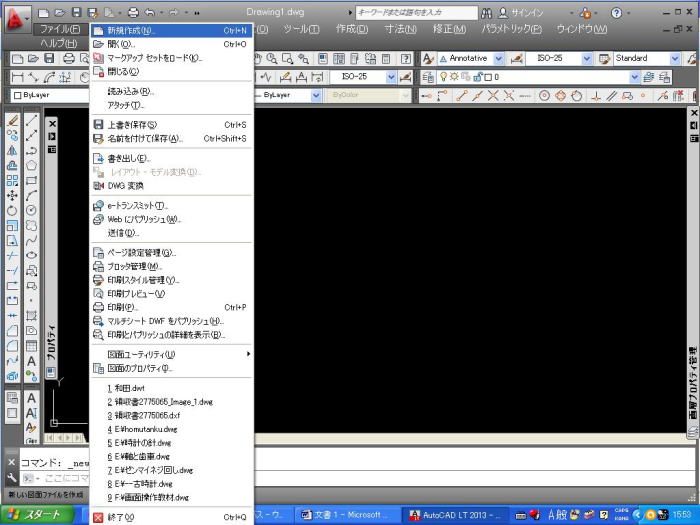Select the Trim tool
700x525 pixels.
12,256
